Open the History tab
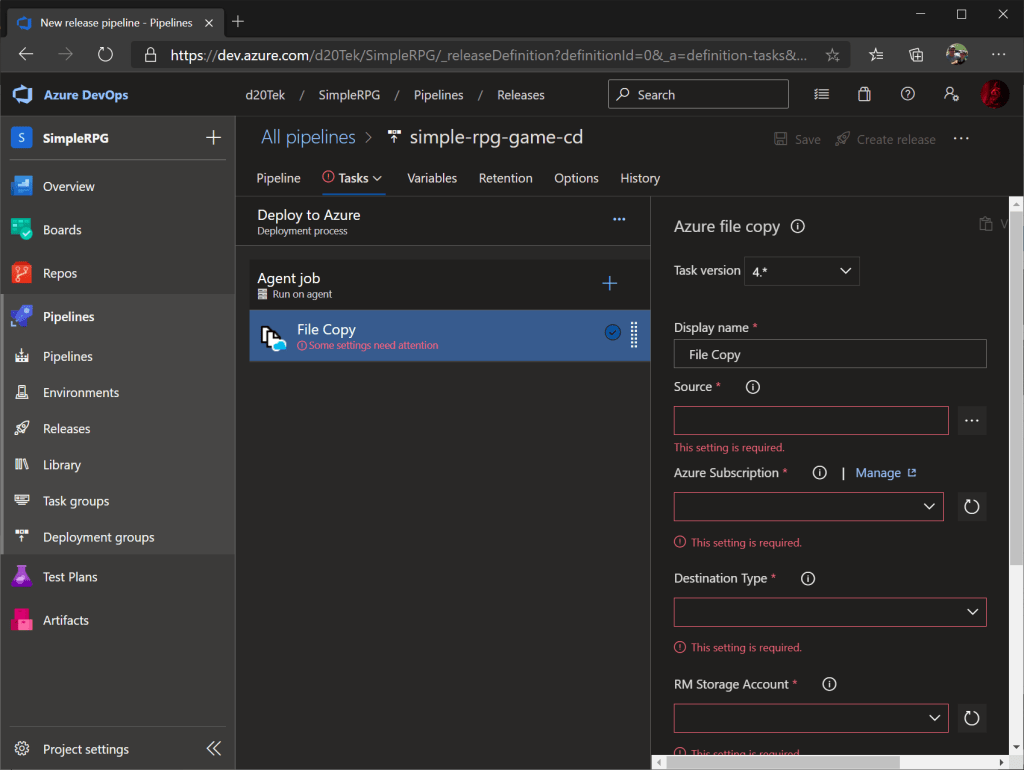This screenshot has height=770, width=1024. point(640,178)
